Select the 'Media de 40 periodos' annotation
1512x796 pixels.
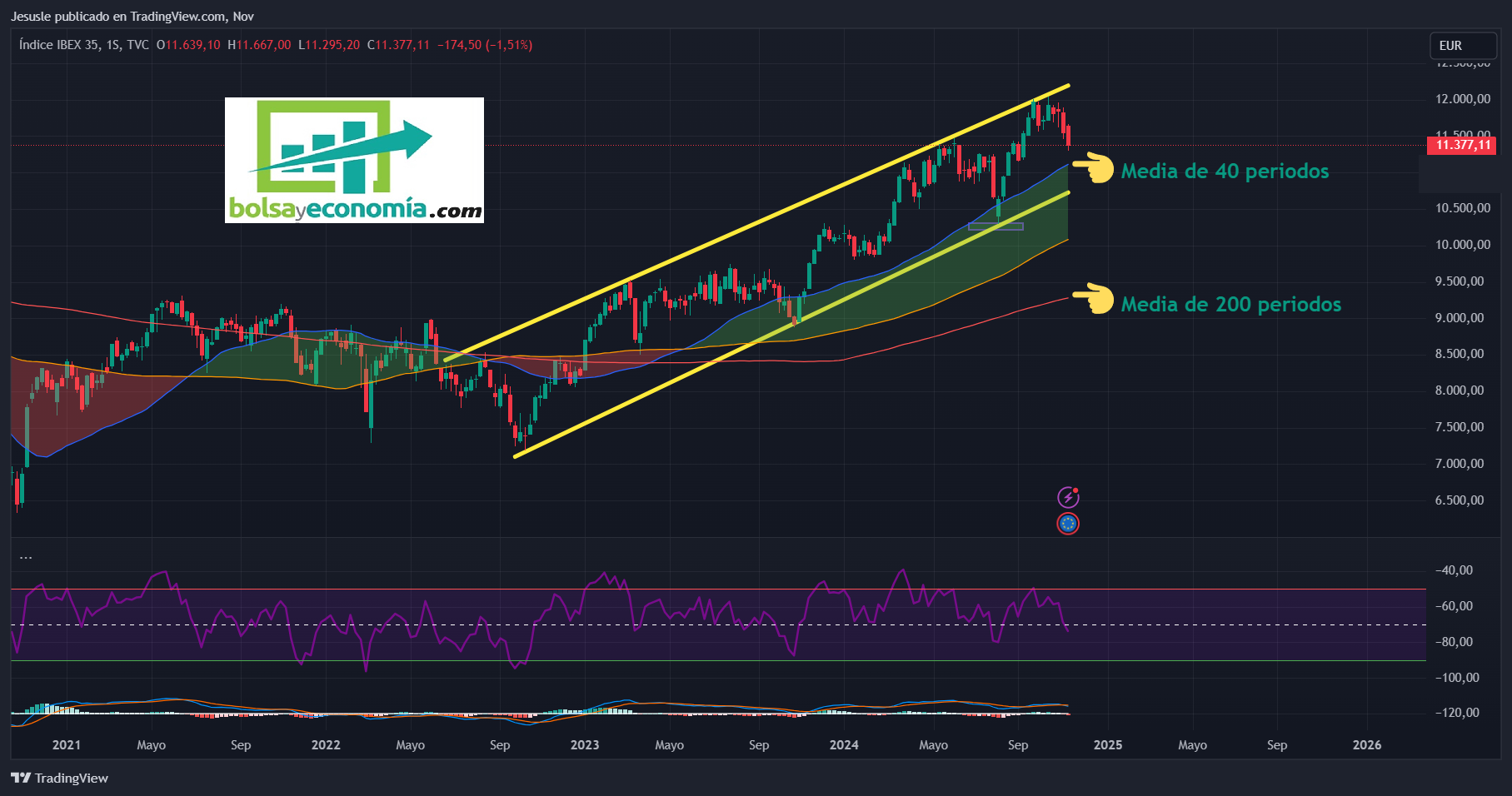pyautogui.click(x=1225, y=171)
